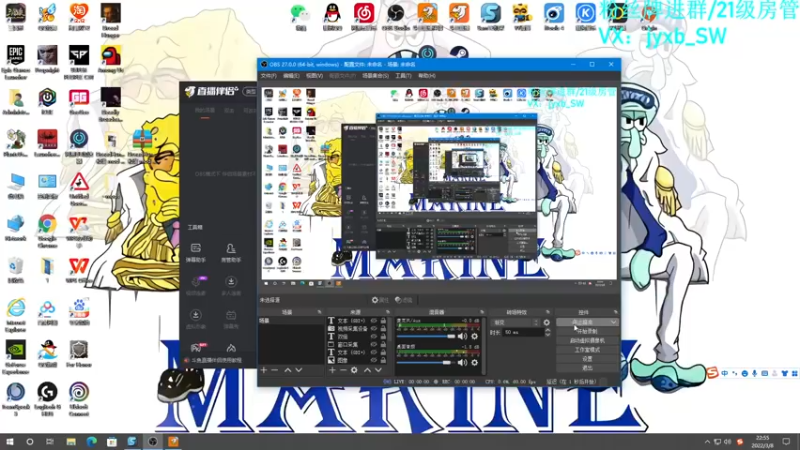The image size is (800, 450).
Task: Open Windows Start menu
Action: pyautogui.click(x=10, y=442)
